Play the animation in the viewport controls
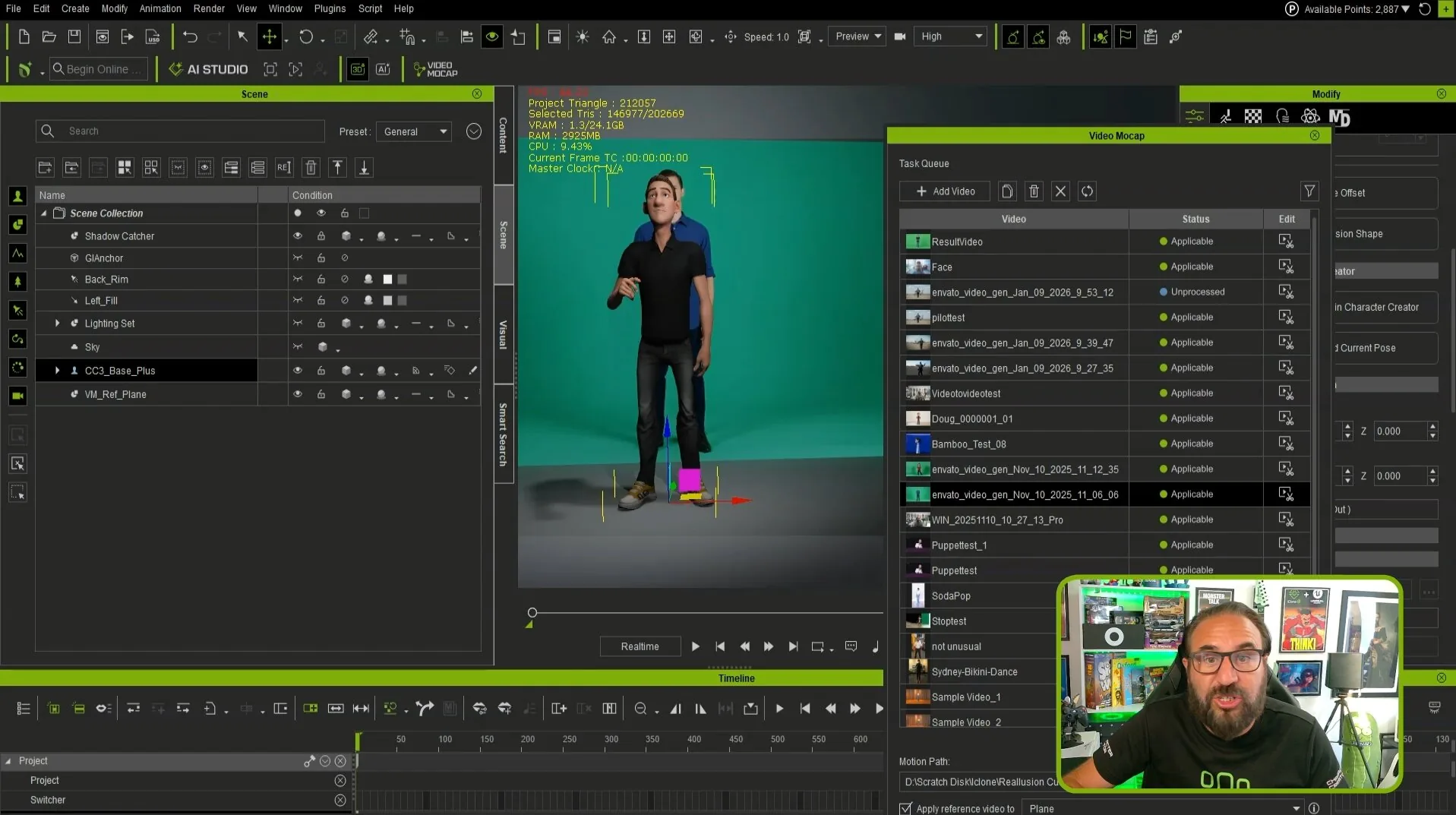1456x815 pixels. pos(695,646)
